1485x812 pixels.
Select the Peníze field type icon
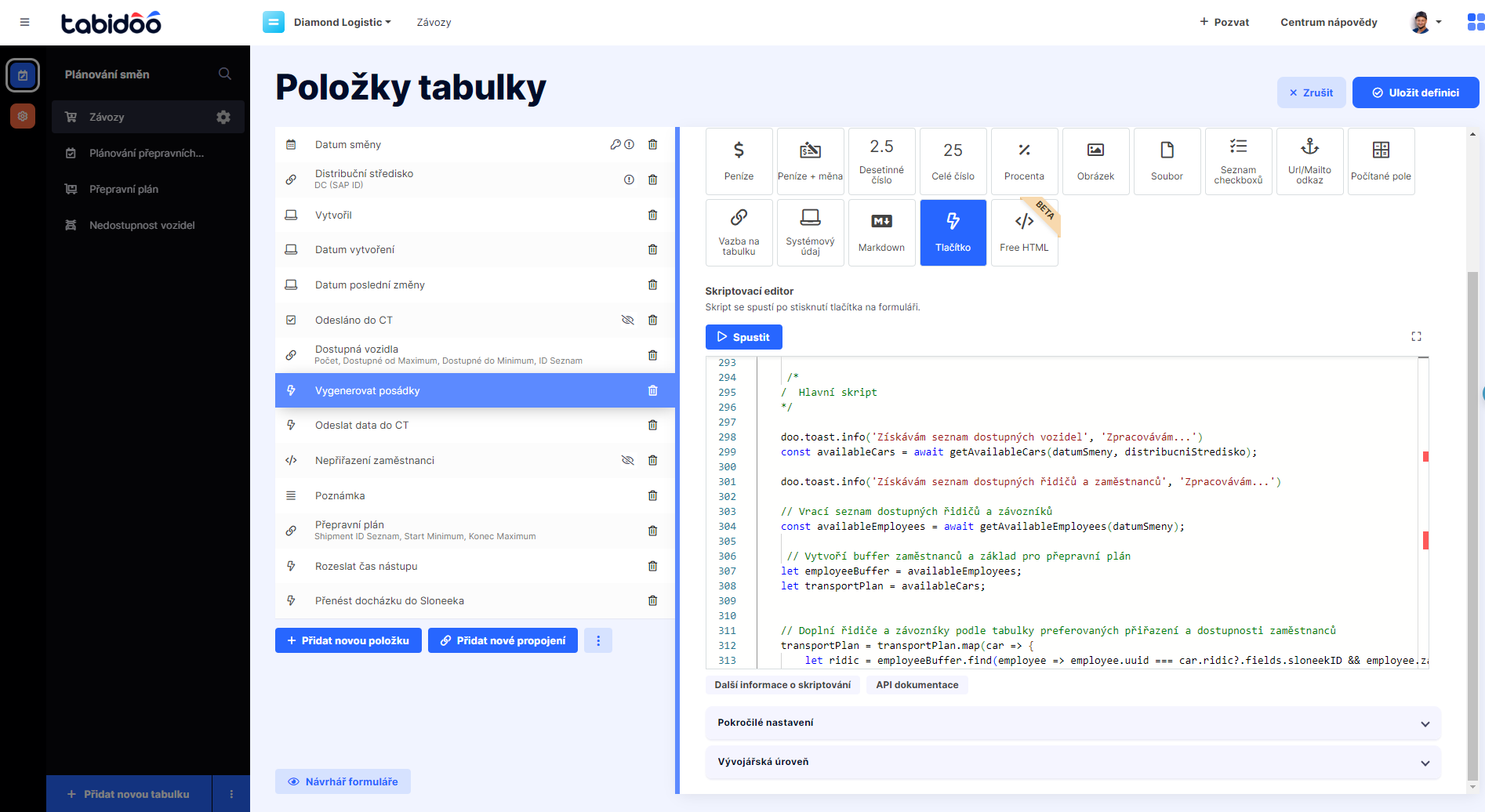pos(738,161)
